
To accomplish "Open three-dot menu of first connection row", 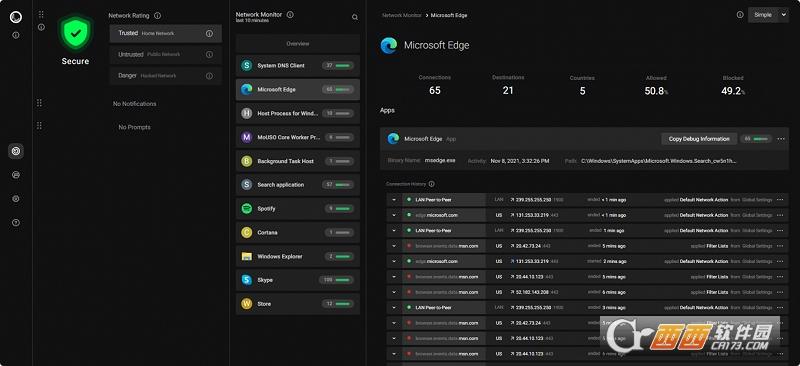I will 779,200.
